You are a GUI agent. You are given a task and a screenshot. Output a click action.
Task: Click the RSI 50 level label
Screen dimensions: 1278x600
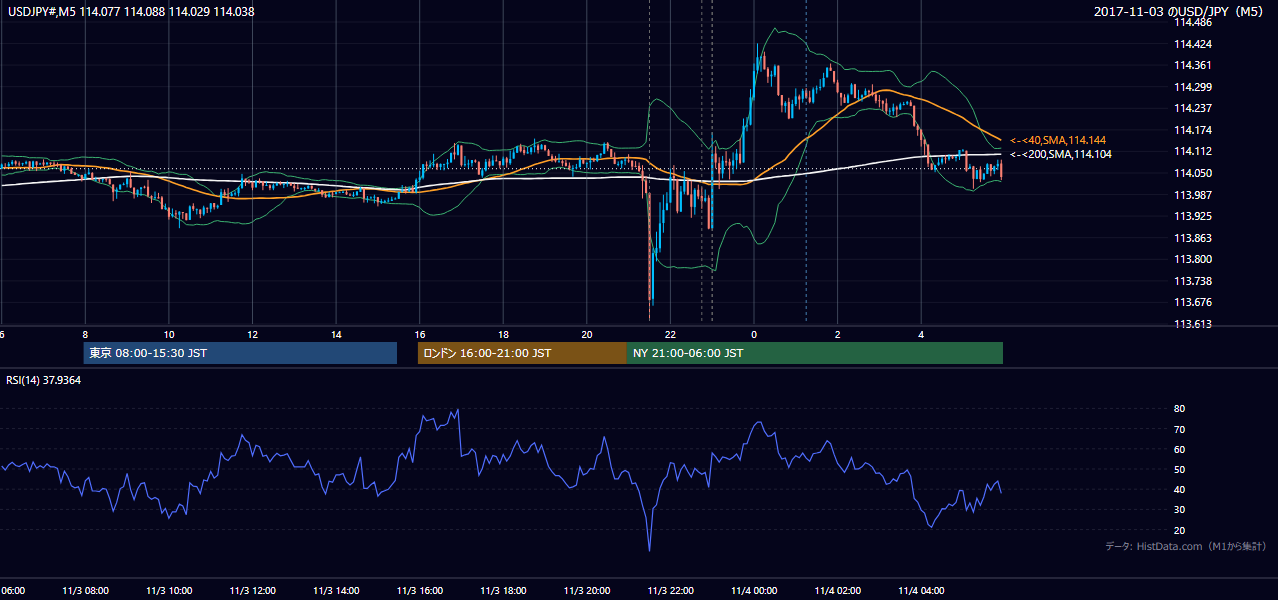tap(1180, 469)
